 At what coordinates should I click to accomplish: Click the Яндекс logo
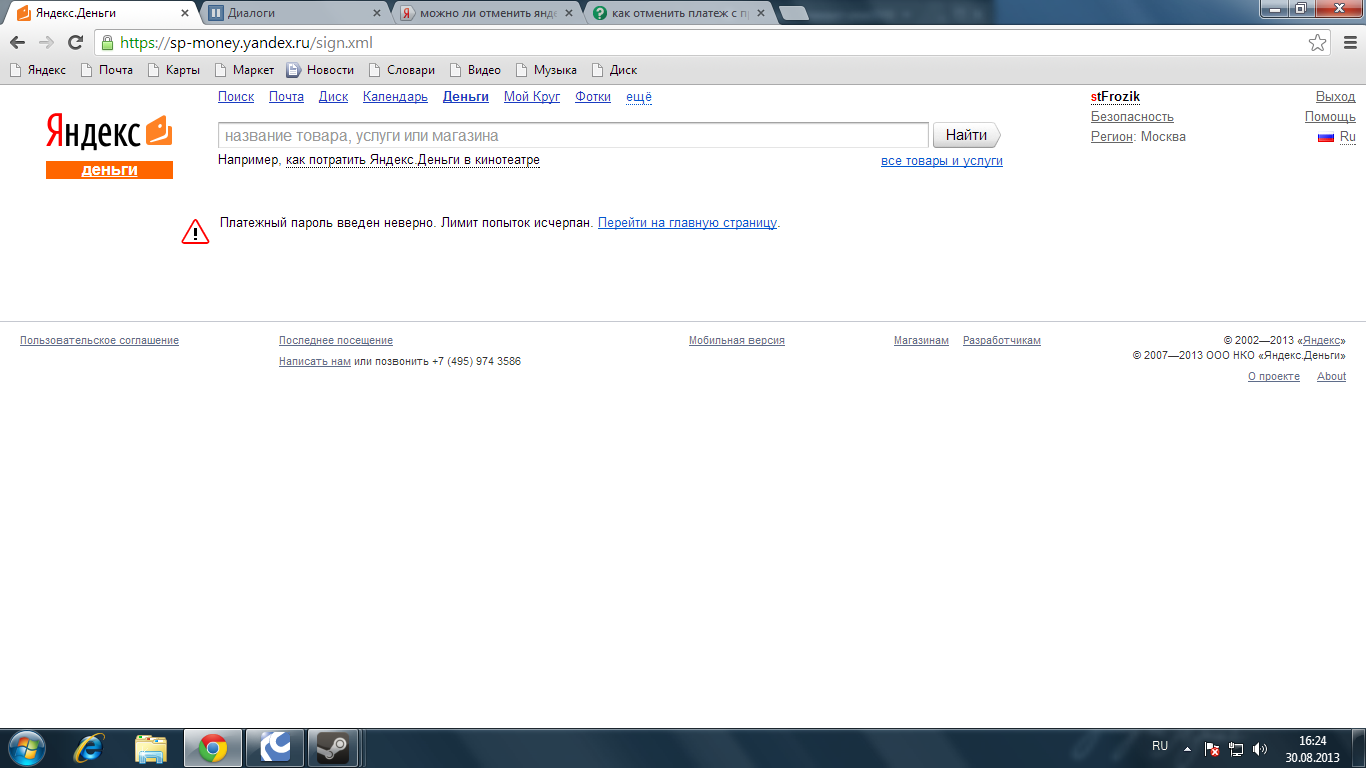(109, 131)
